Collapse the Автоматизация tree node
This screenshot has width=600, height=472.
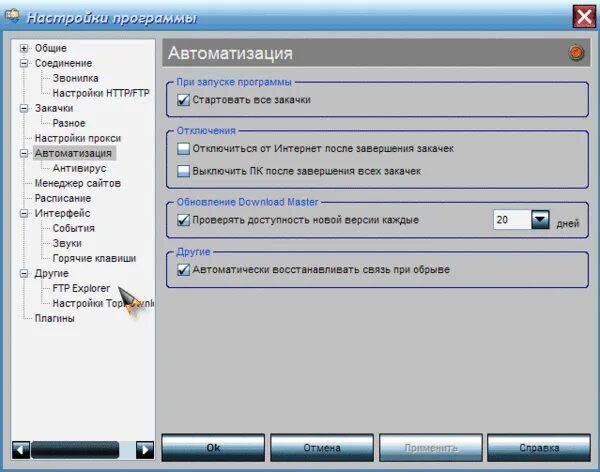(24, 153)
